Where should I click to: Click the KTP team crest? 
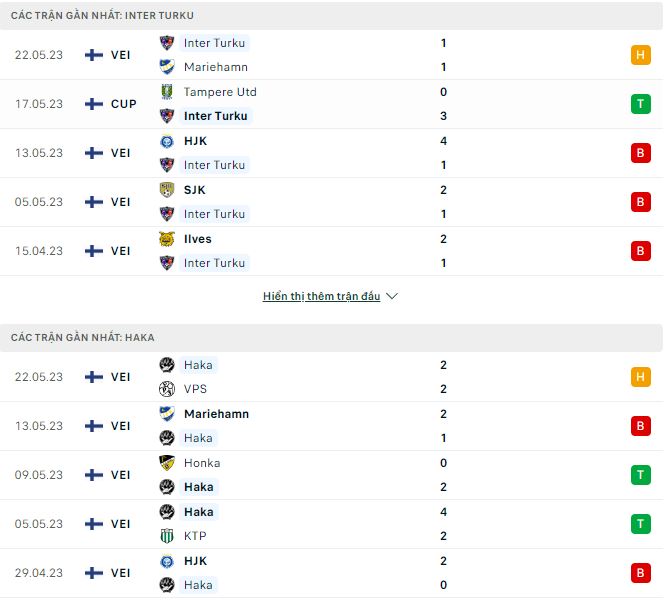pos(167,536)
